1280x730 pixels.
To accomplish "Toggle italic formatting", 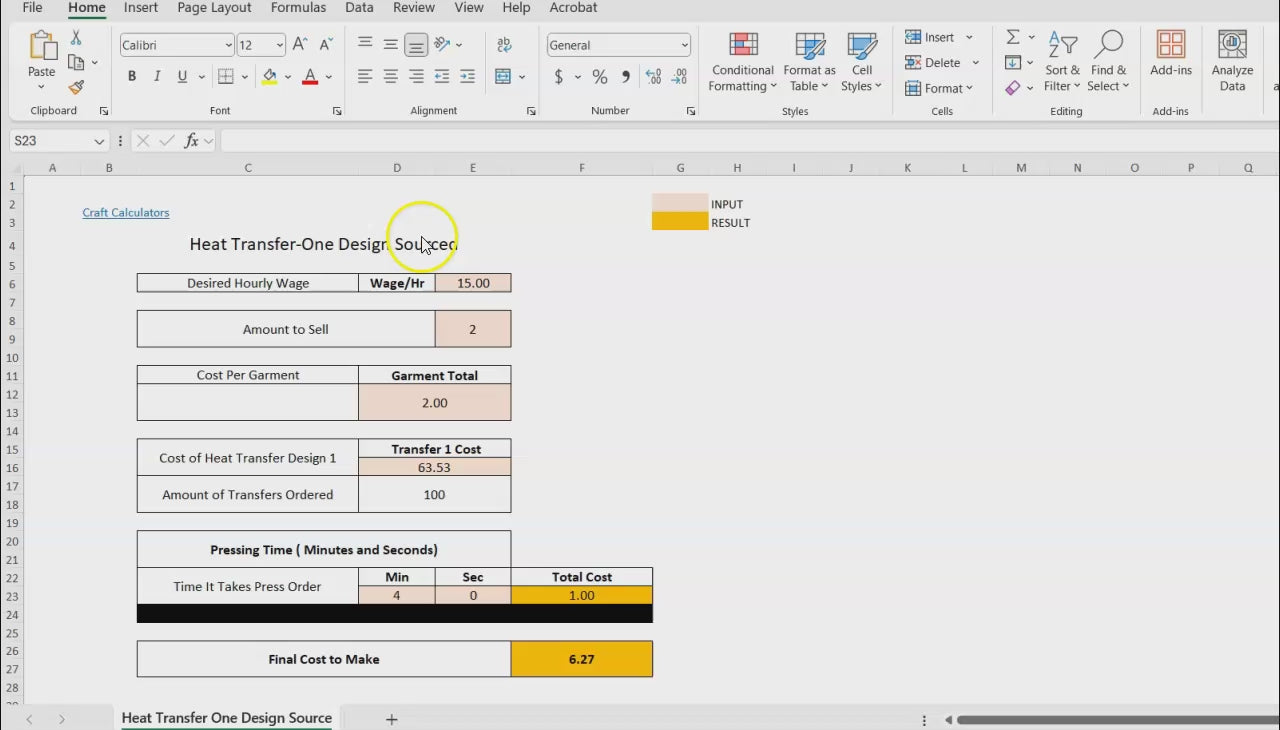I will click(x=157, y=77).
